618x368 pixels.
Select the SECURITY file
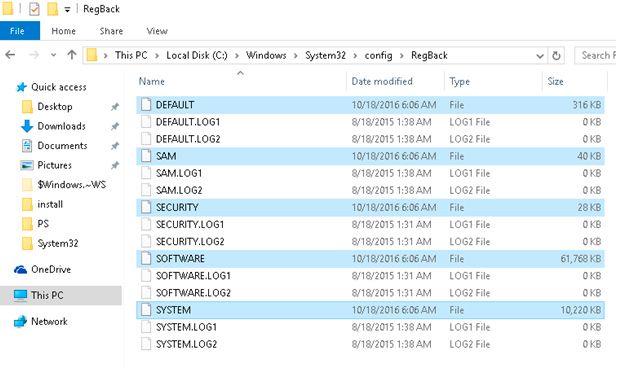pos(370,207)
